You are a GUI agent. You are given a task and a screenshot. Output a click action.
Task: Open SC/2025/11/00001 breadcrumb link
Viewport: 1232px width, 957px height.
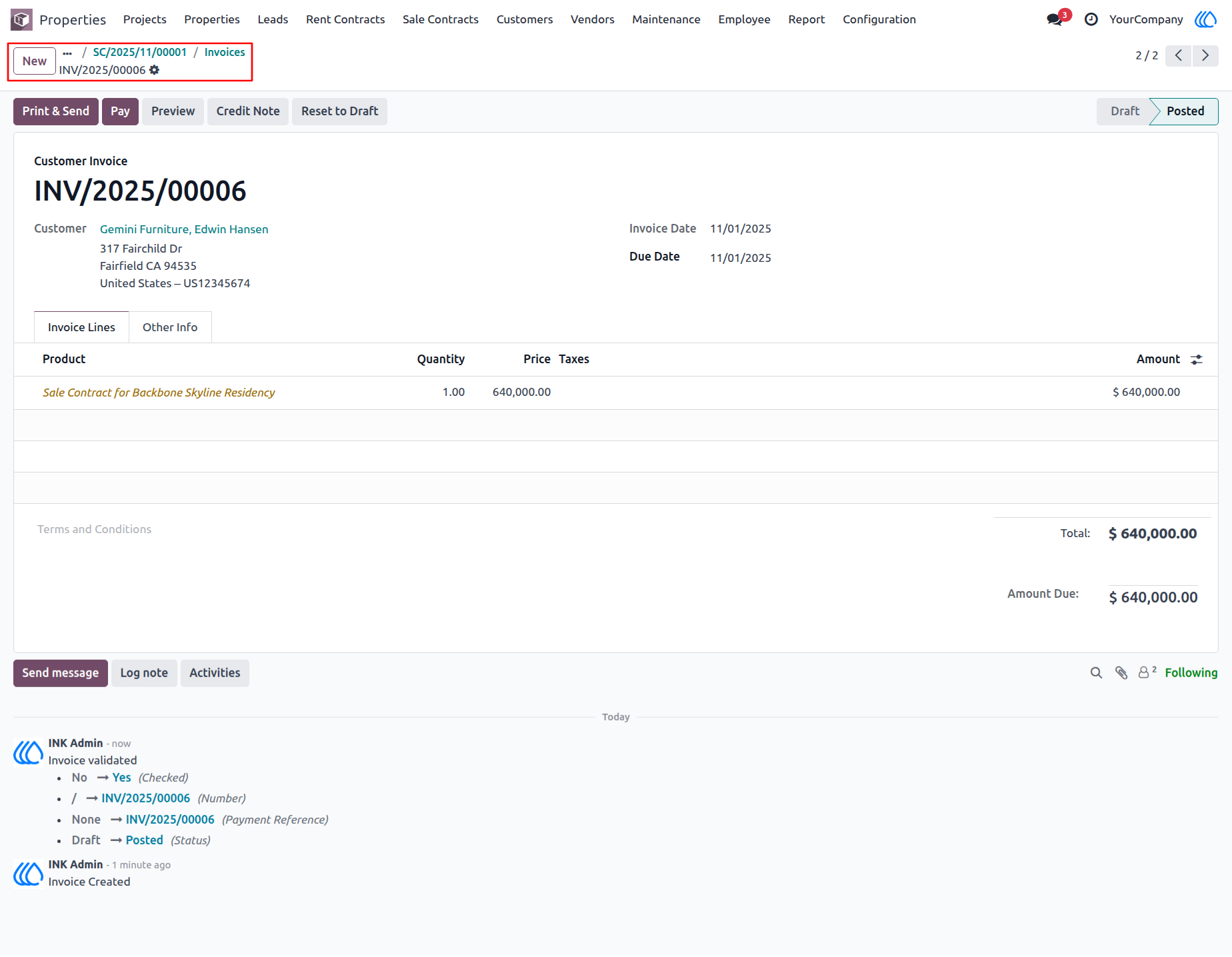pos(140,52)
